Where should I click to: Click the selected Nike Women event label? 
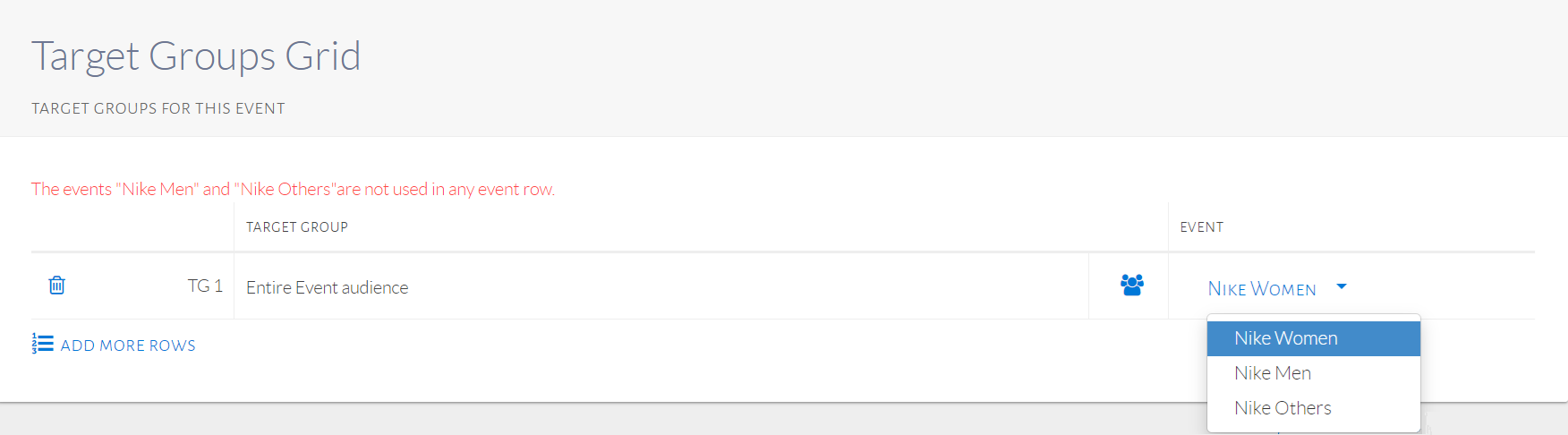(x=1261, y=288)
